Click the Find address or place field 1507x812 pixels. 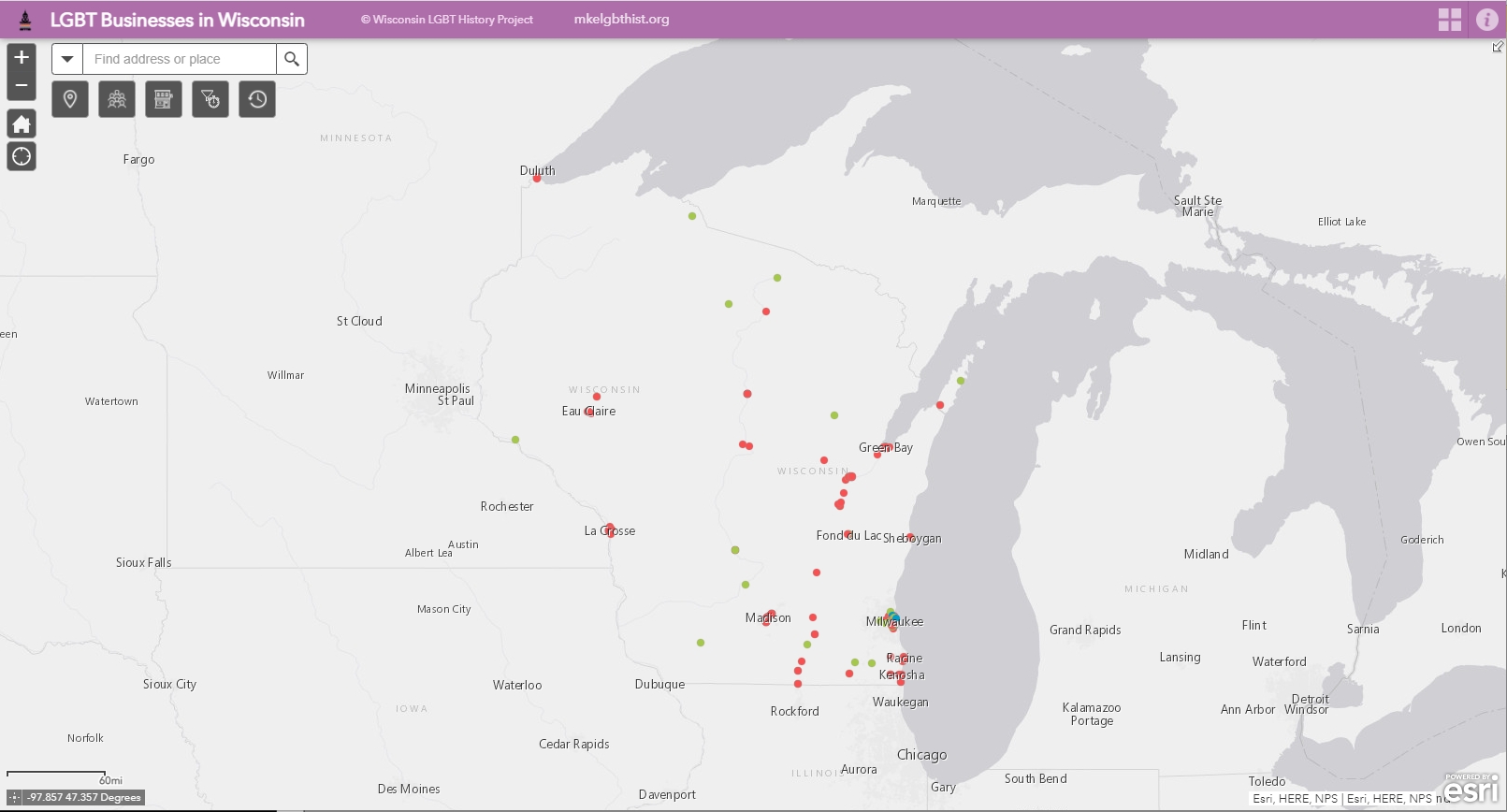(180, 59)
